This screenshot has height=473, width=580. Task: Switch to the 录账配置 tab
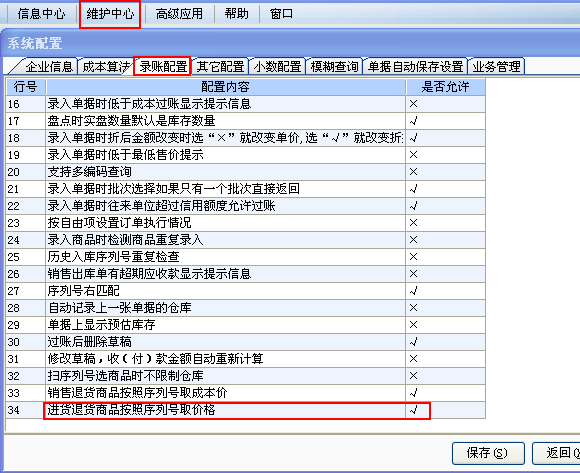(x=163, y=67)
